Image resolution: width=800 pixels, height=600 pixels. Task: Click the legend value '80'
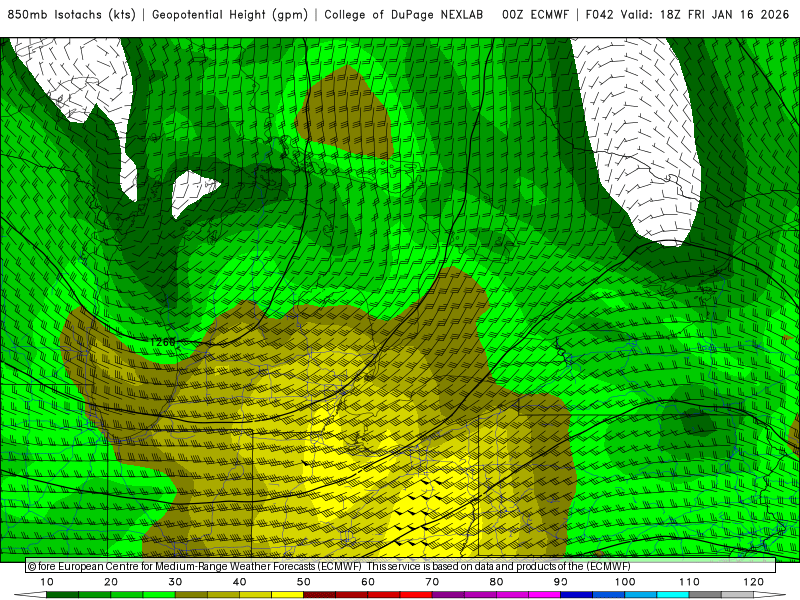point(496,582)
